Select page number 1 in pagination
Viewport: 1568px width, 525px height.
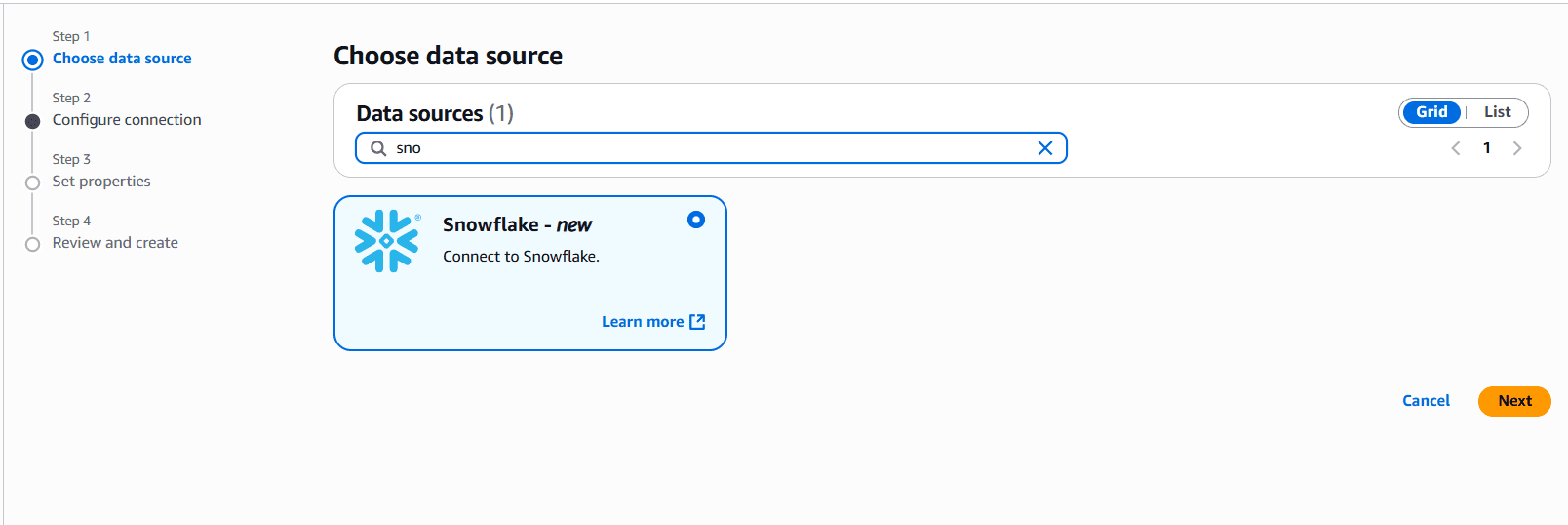point(1486,148)
